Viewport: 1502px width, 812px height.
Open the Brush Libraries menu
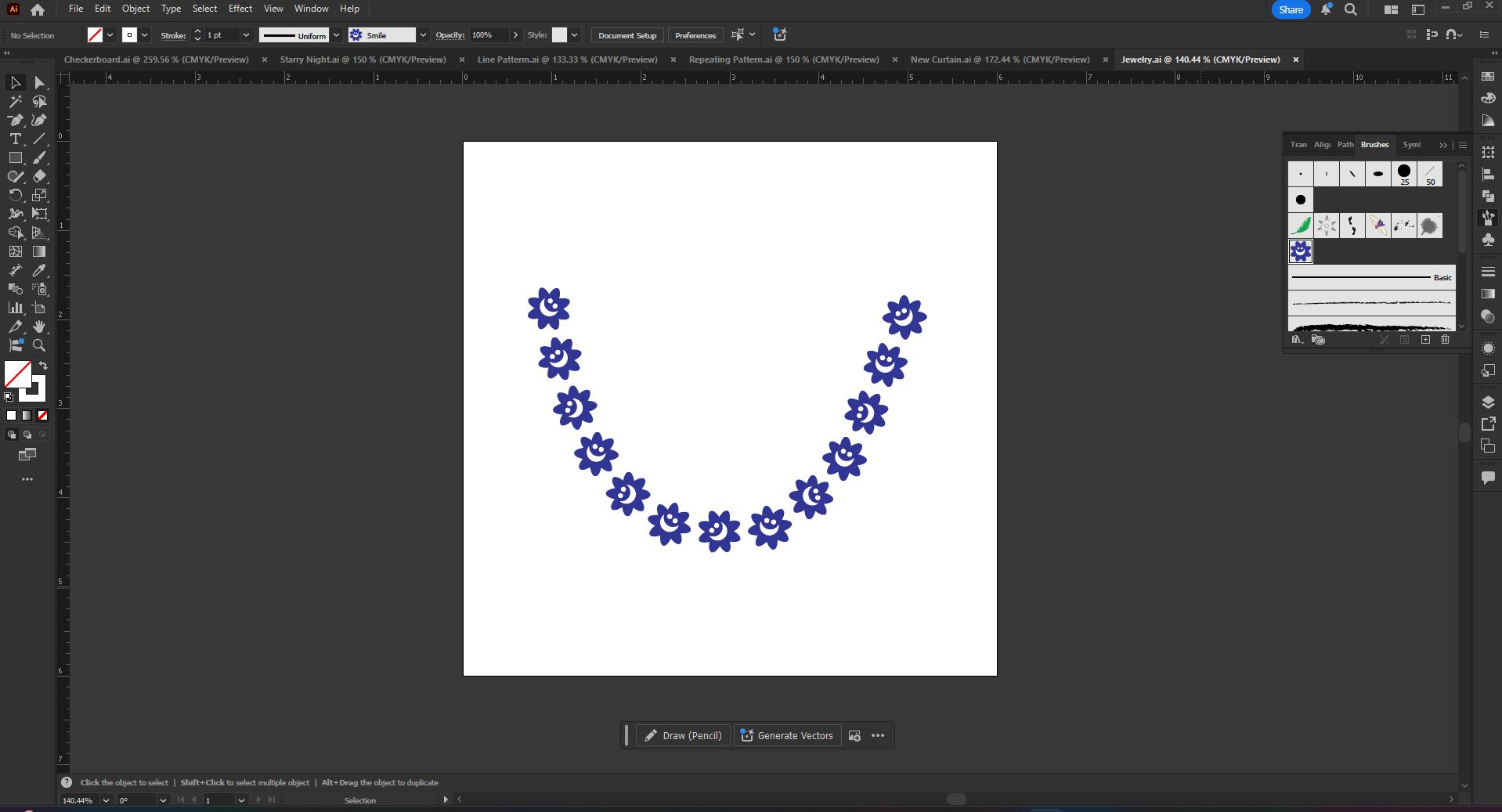1297,339
